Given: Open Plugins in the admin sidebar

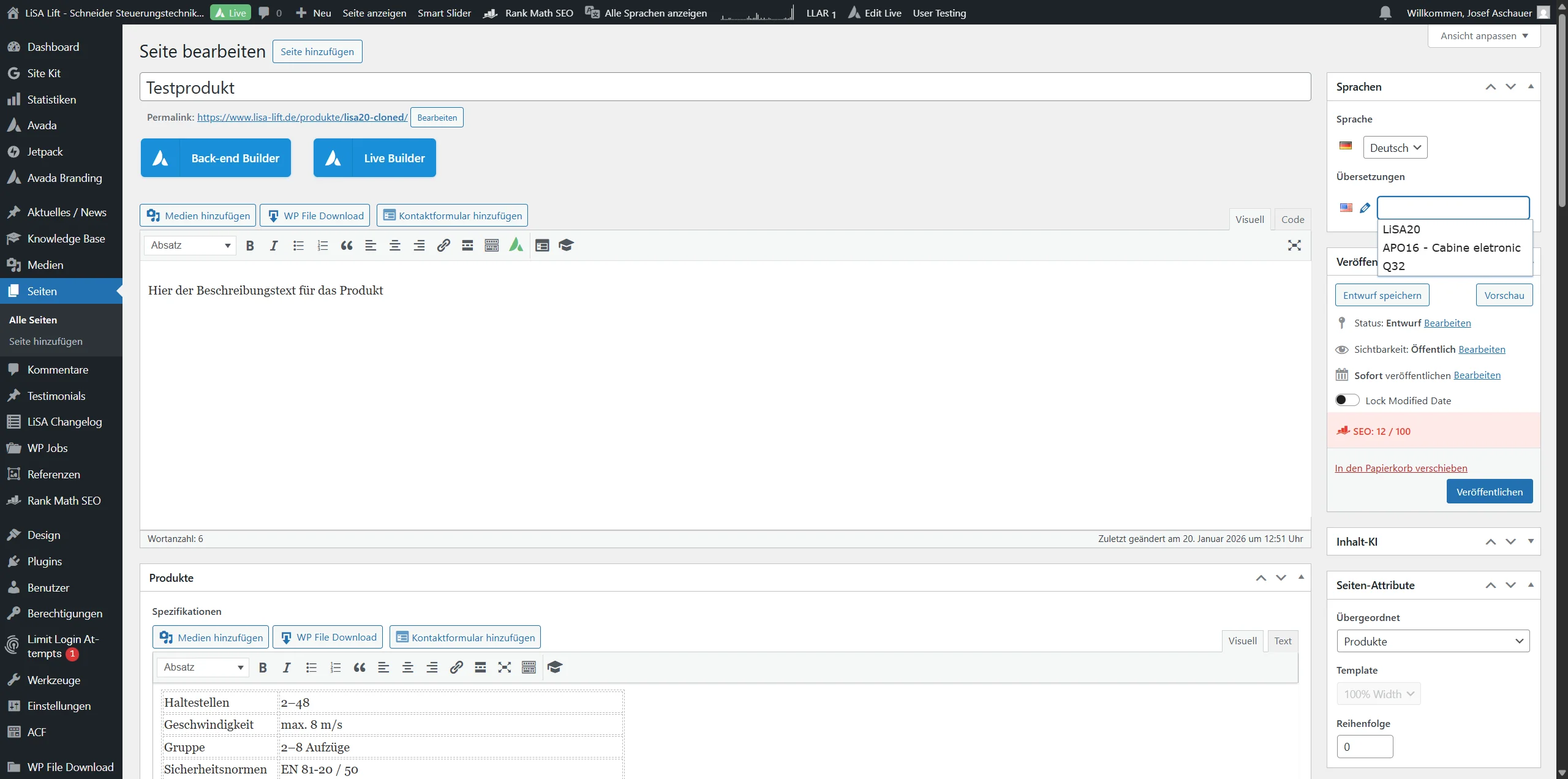Looking at the screenshot, I should coord(45,562).
